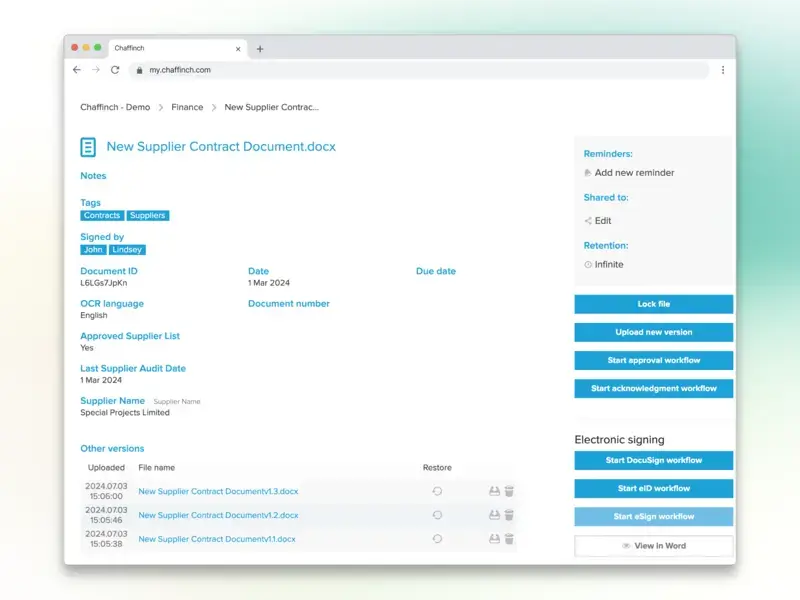Add new reminder
Viewport: 800px width, 600px height.
[634, 173]
